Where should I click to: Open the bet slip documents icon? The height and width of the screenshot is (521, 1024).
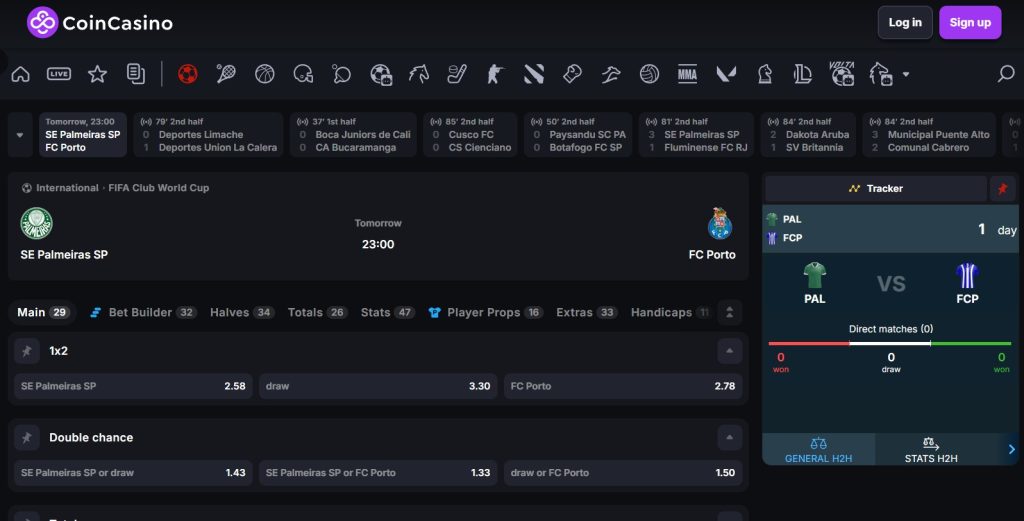tap(136, 74)
